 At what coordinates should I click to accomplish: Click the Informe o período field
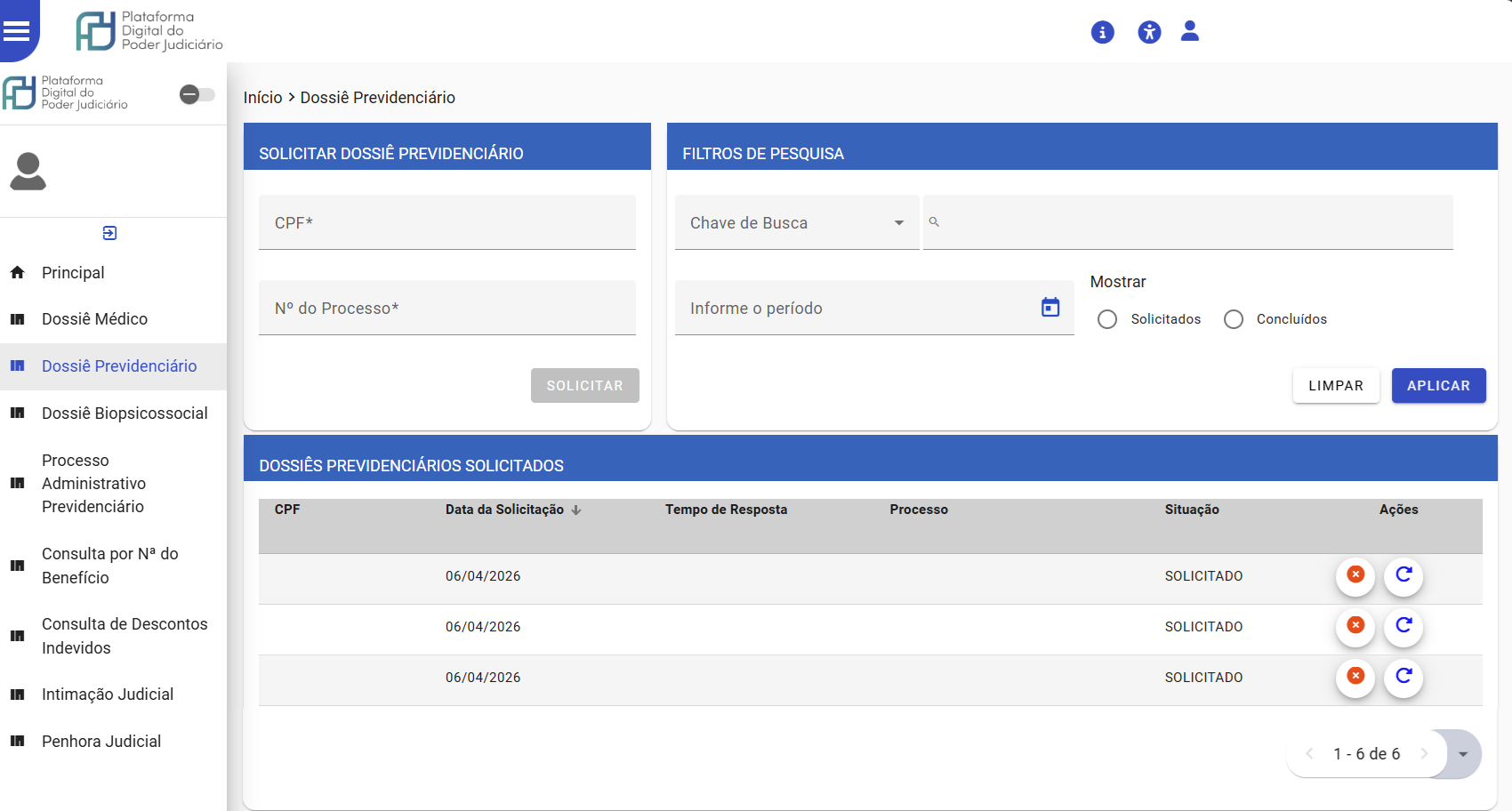point(874,308)
